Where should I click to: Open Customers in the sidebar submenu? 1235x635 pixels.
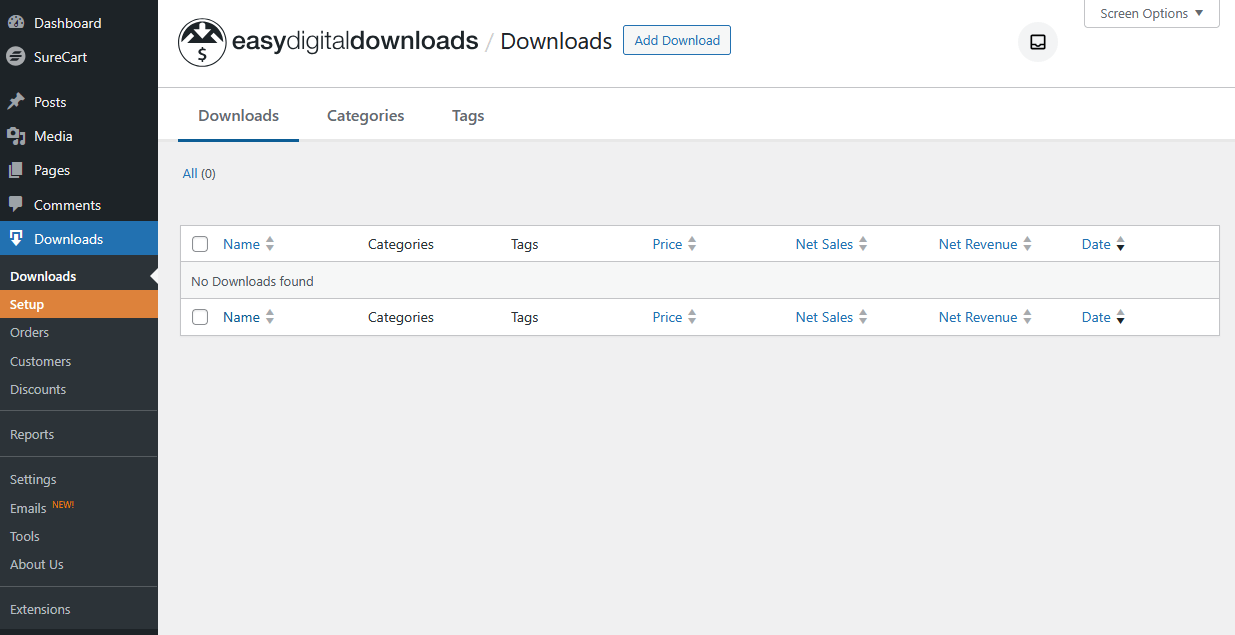[x=79, y=361]
